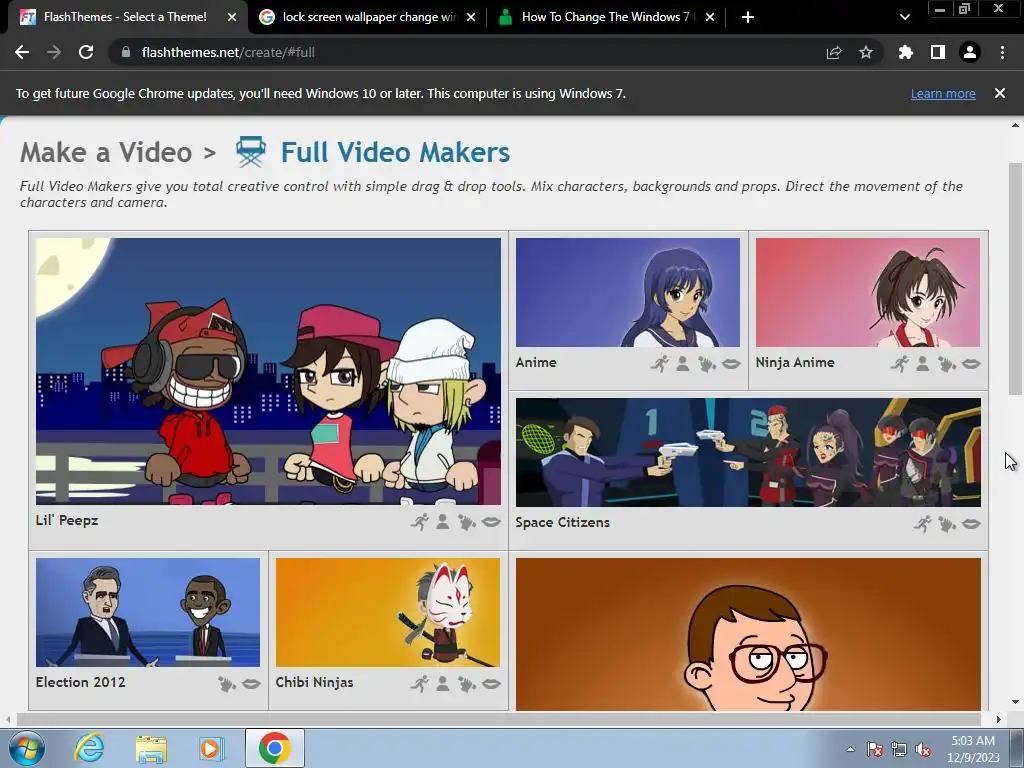Click the running figure icon under Lil' Peepz
The height and width of the screenshot is (768, 1024).
tap(420, 522)
